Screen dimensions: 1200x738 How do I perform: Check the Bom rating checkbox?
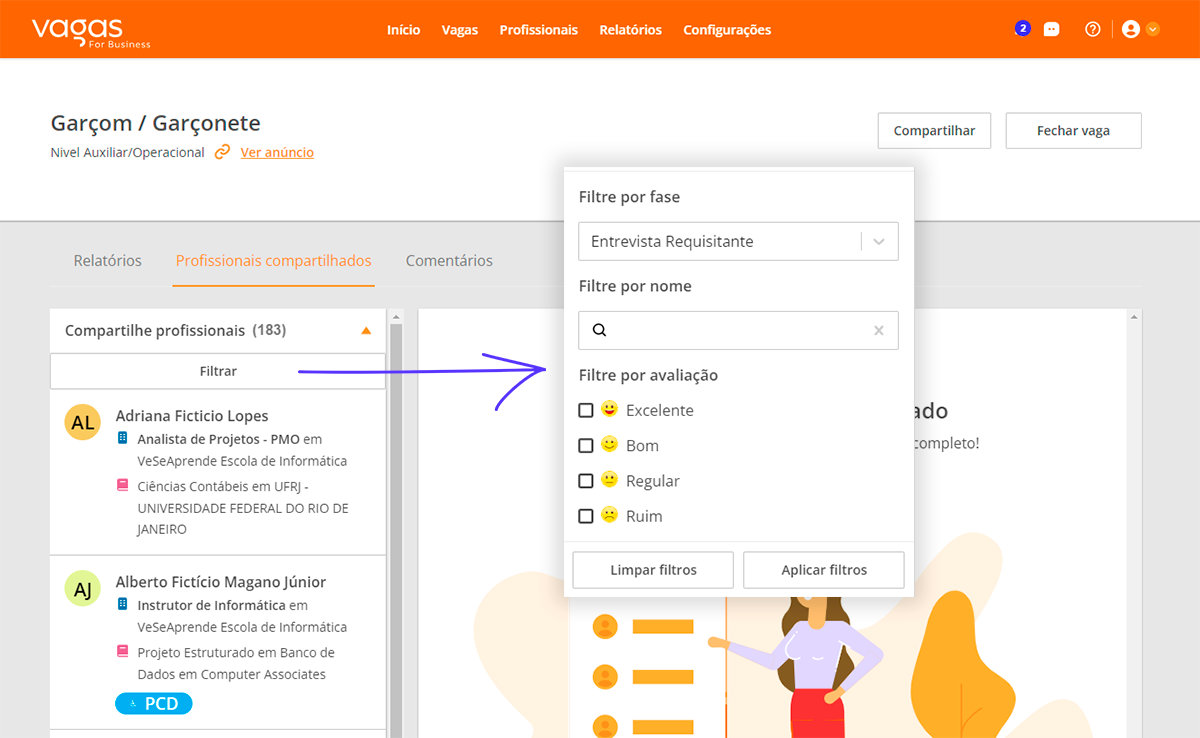point(586,446)
